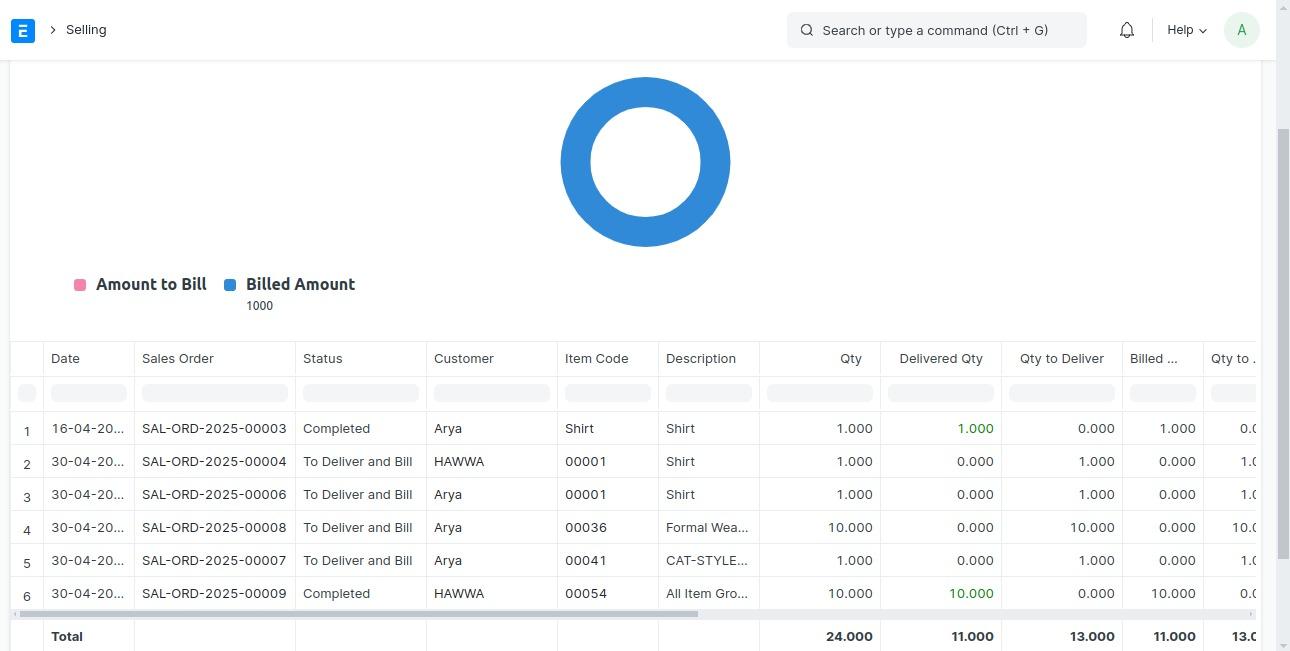Click the Customer filter field
Image resolution: width=1290 pixels, height=651 pixels.
click(491, 392)
